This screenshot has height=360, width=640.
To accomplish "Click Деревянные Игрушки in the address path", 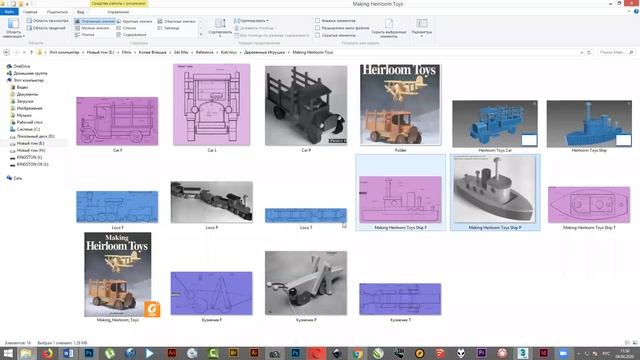I will click(x=264, y=52).
